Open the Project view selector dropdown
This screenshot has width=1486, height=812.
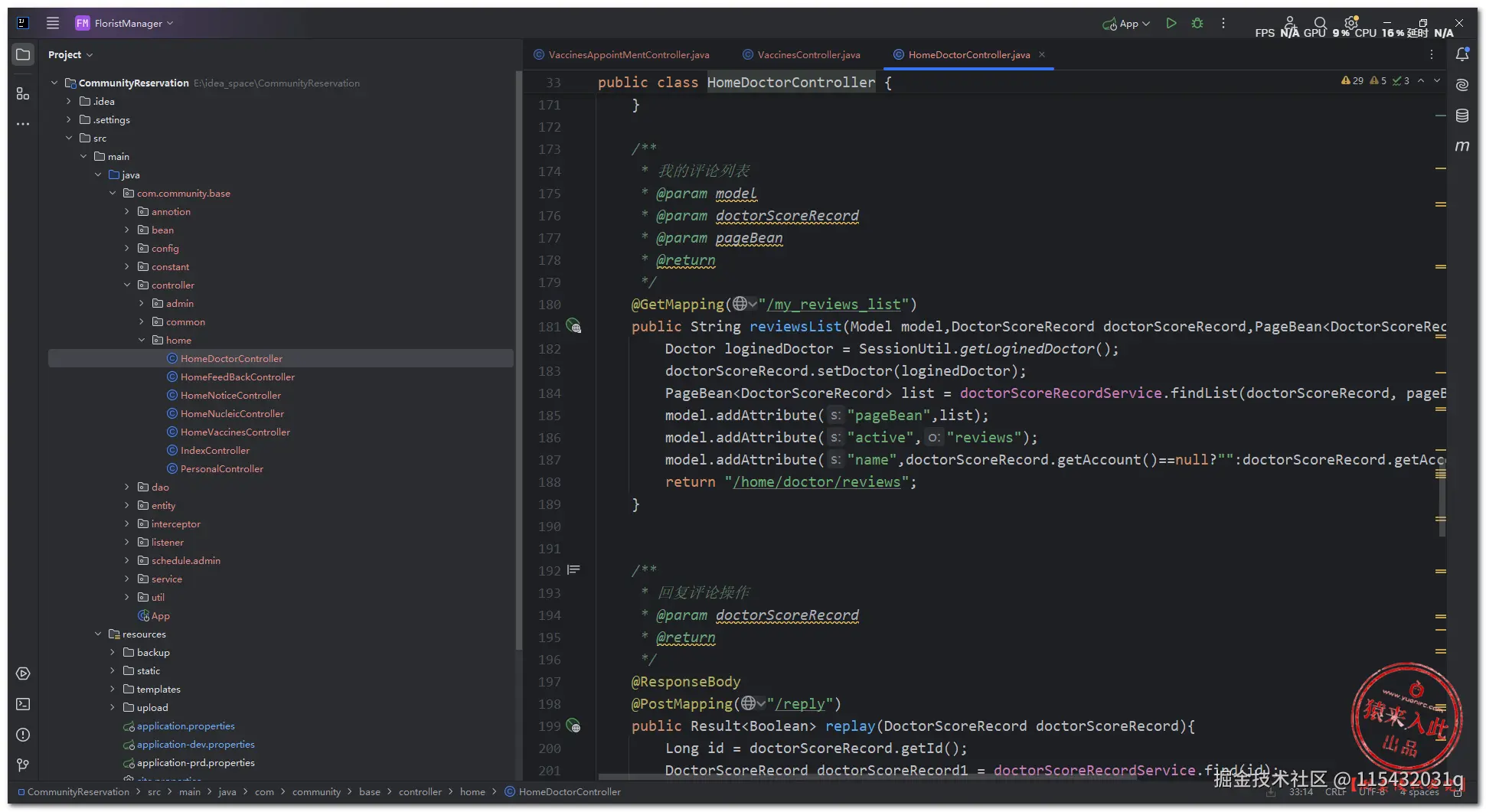click(70, 54)
